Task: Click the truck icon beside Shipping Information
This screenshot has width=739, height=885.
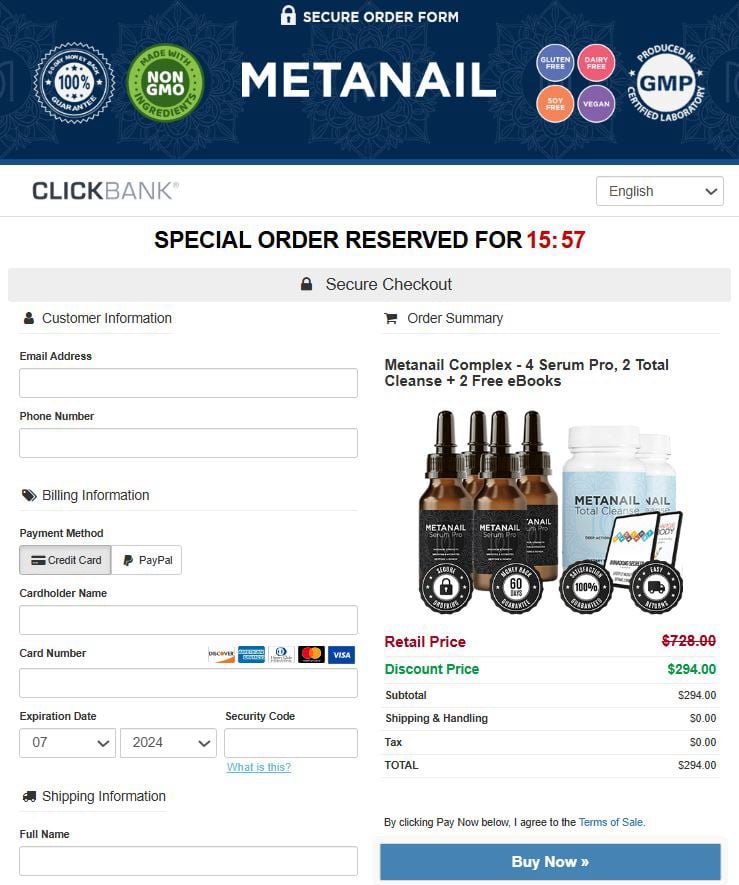Action: click(29, 796)
